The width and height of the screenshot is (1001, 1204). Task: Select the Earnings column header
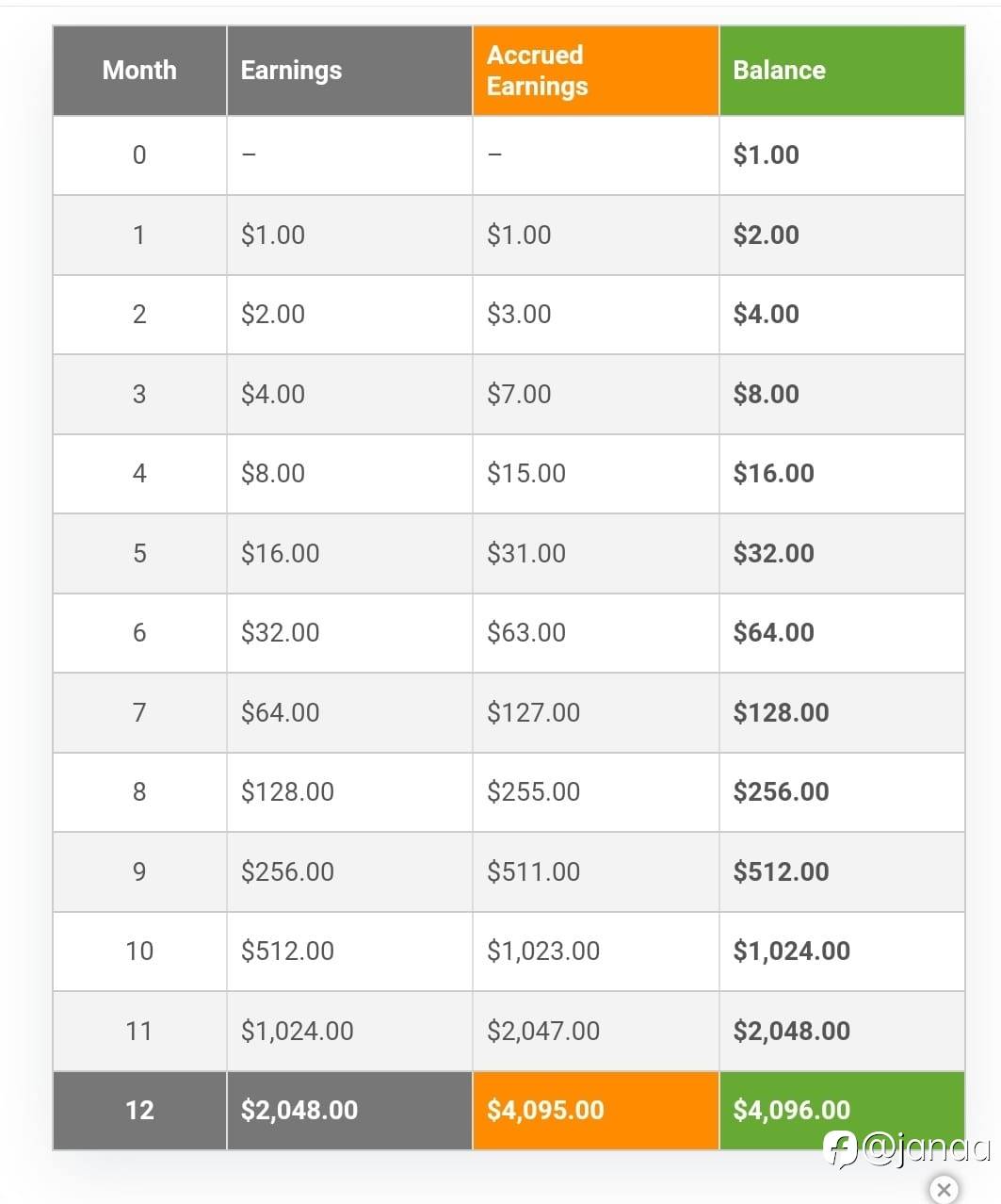[291, 71]
